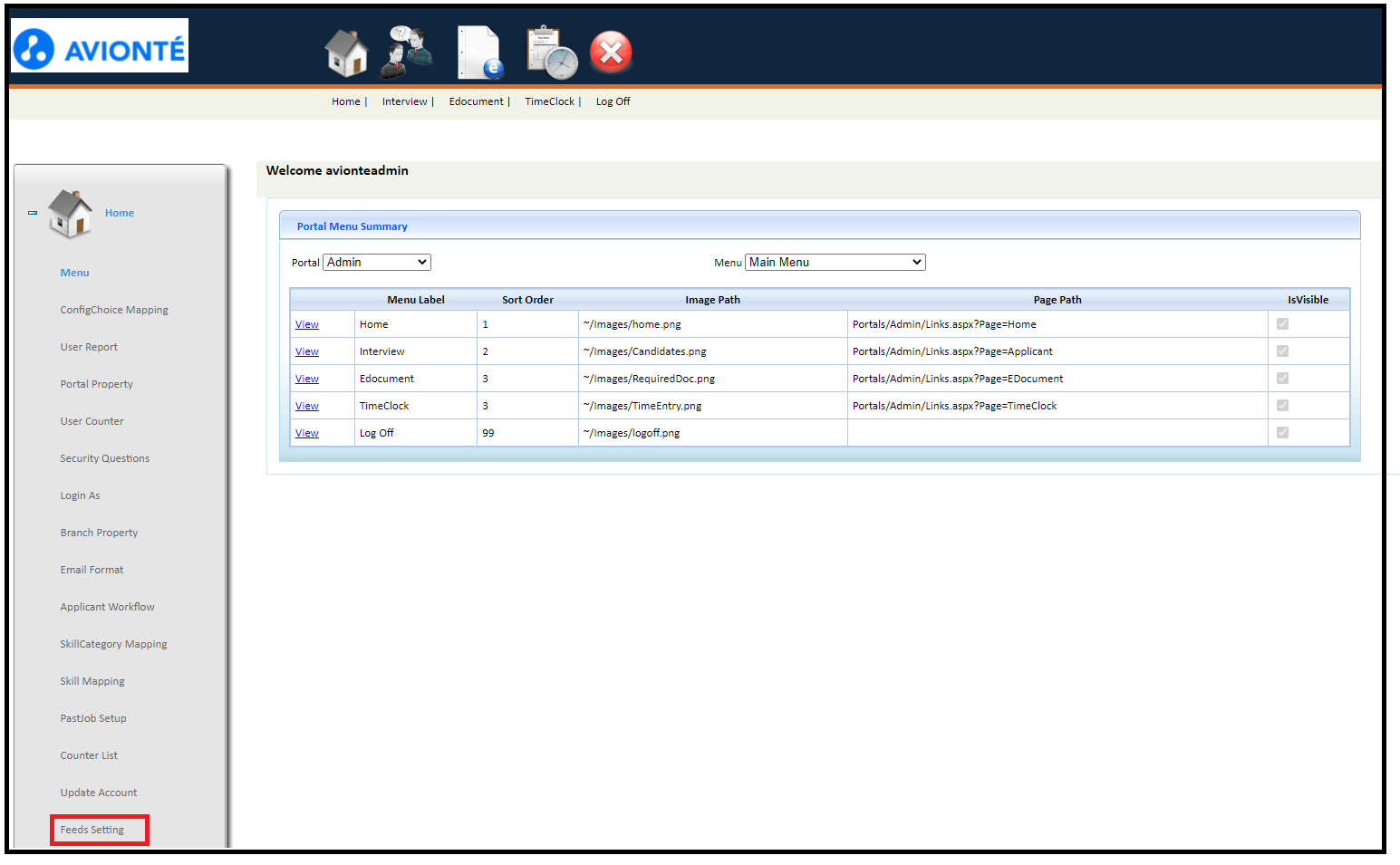Click View link for the TimeClock row
This screenshot has height=865, width=1400.
[307, 406]
